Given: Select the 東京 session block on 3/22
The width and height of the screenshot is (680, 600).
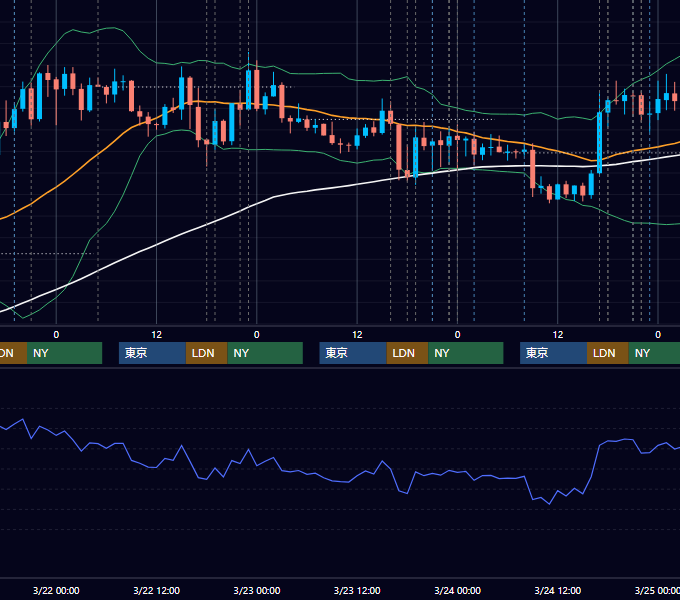Looking at the screenshot, I should pyautogui.click(x=152, y=353).
